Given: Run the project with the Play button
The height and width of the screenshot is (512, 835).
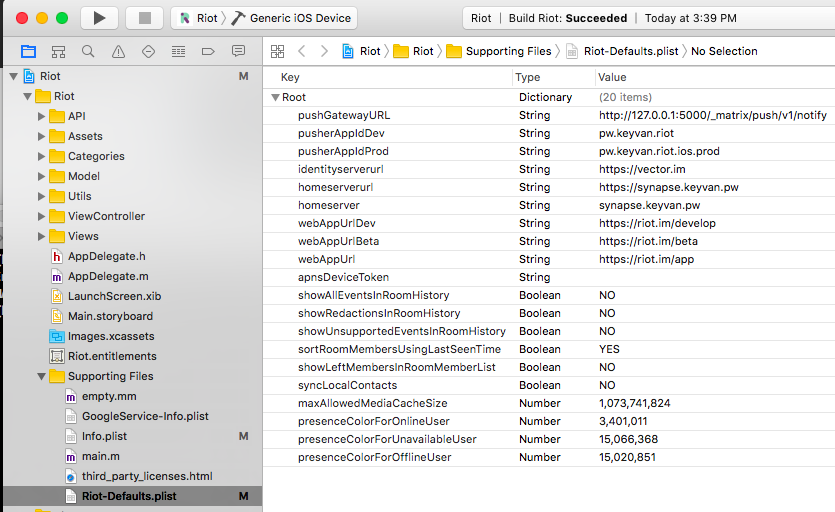Looking at the screenshot, I should [x=99, y=18].
